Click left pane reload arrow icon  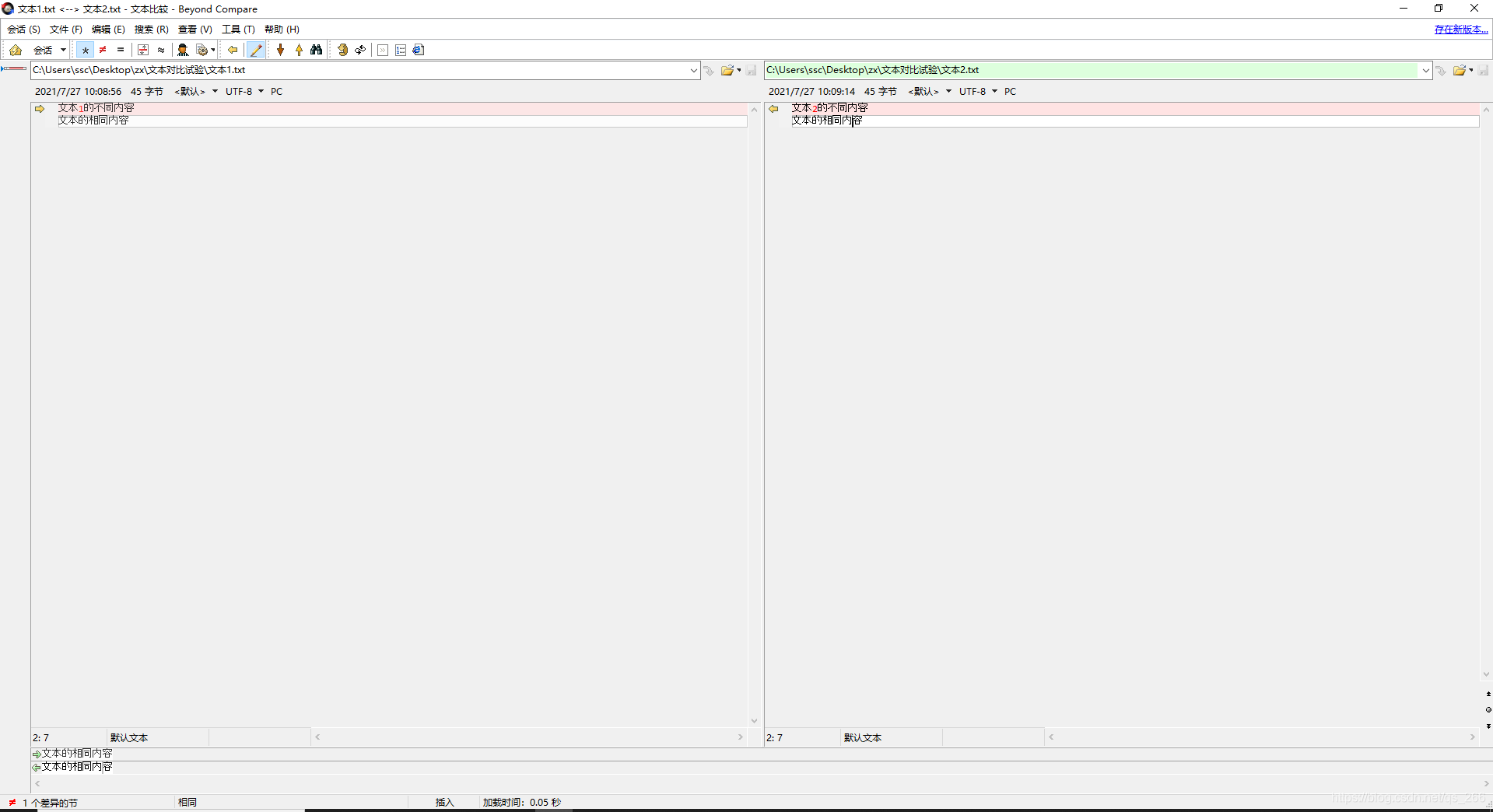click(709, 71)
